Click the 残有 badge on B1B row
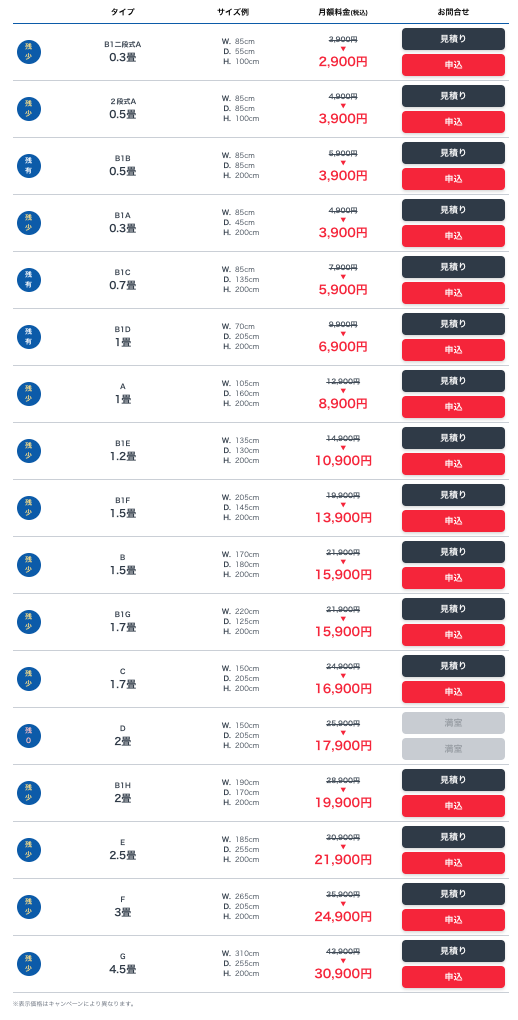 [x=29, y=166]
